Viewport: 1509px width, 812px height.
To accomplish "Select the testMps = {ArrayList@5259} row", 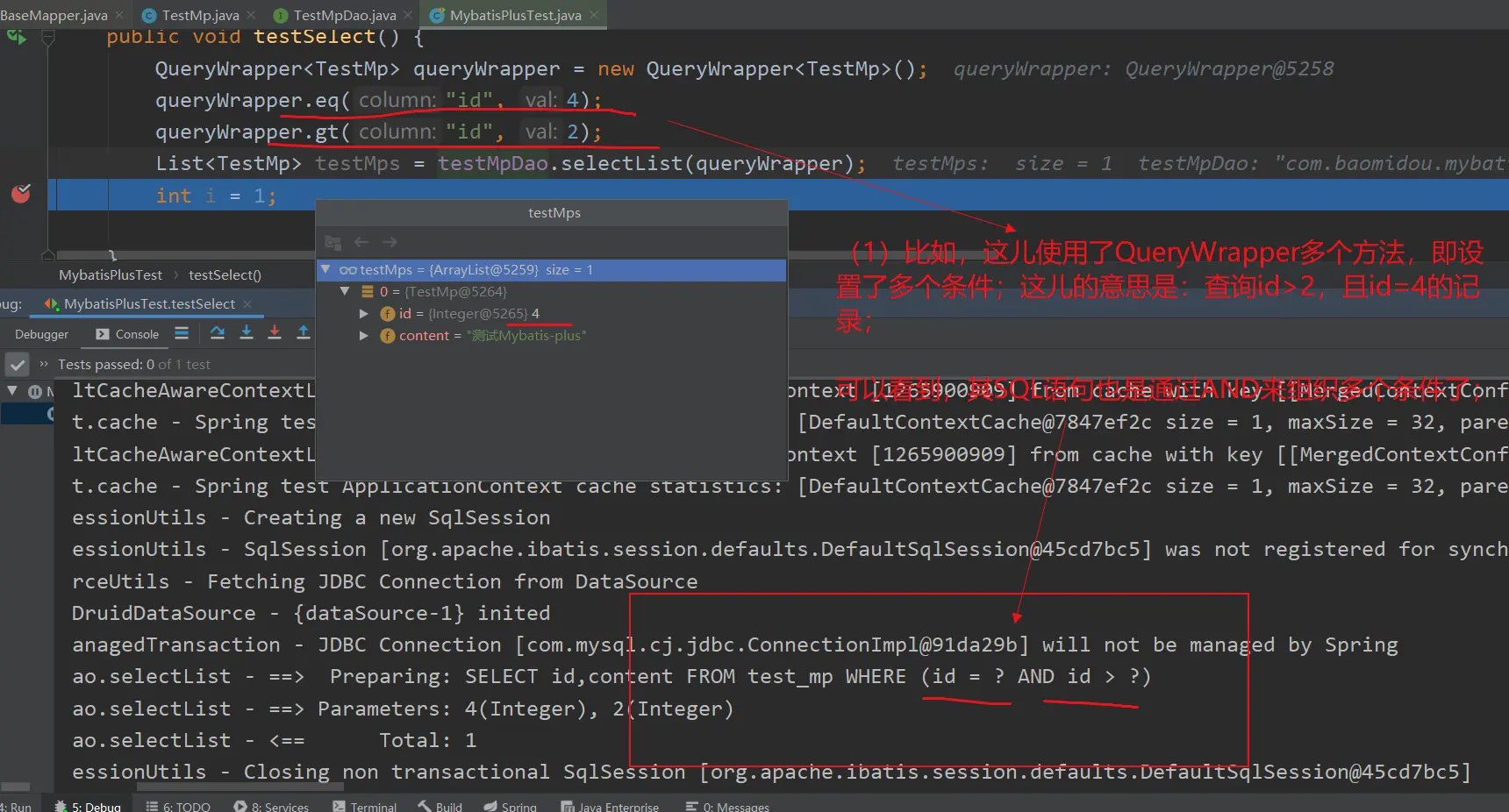I will tap(552, 270).
